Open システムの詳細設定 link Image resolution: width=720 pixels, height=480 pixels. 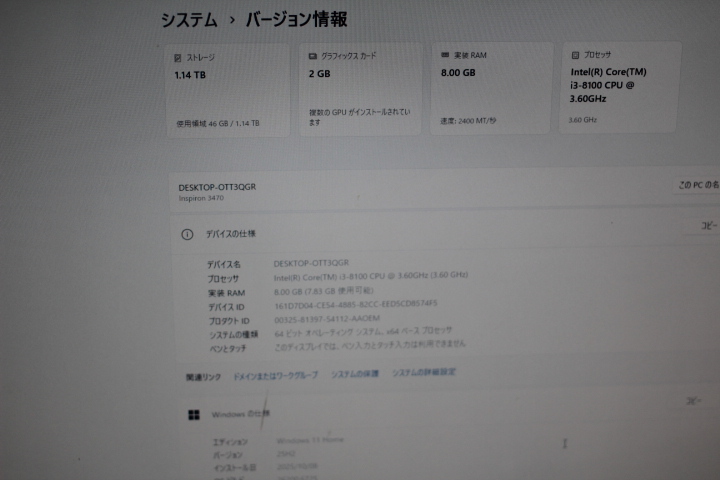(423, 372)
